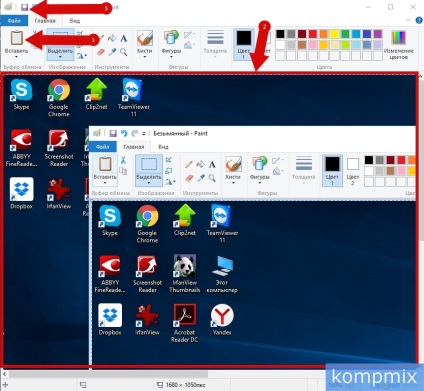
Task: Expand the Кисти brushes dropdown in the top ribbon
Action: [145, 57]
